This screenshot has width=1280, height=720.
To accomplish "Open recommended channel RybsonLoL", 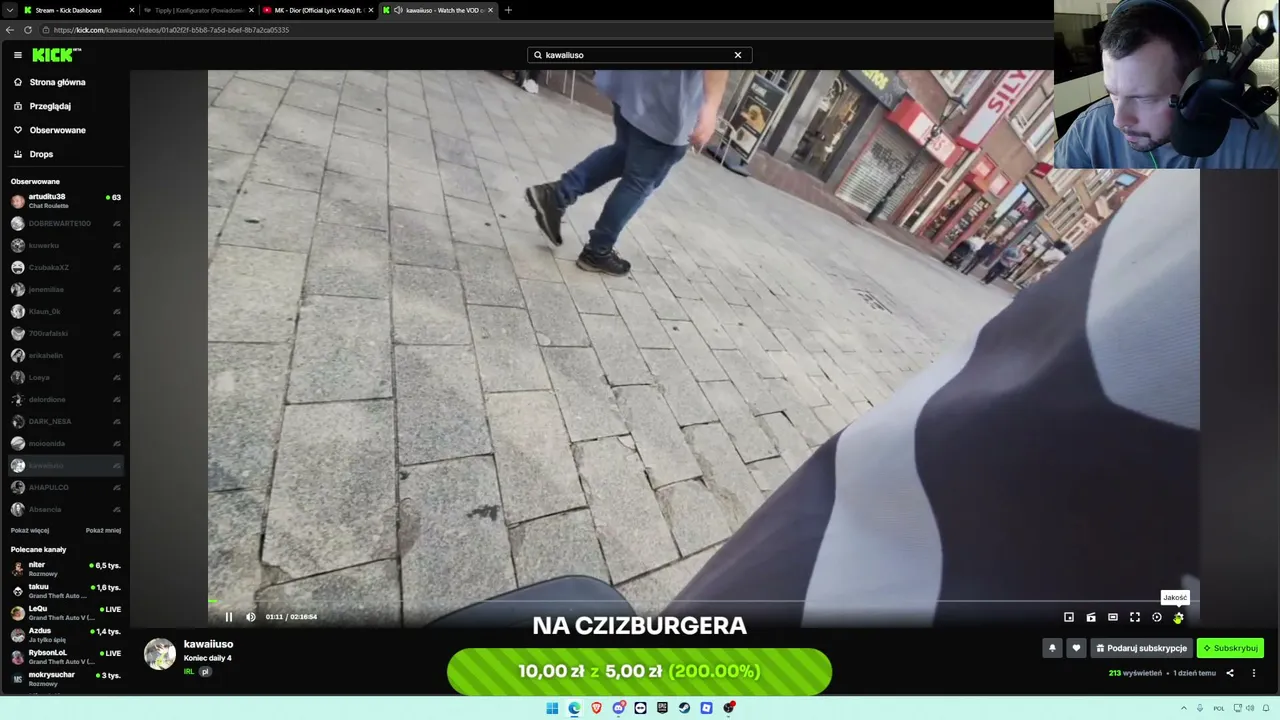I will tap(65, 657).
